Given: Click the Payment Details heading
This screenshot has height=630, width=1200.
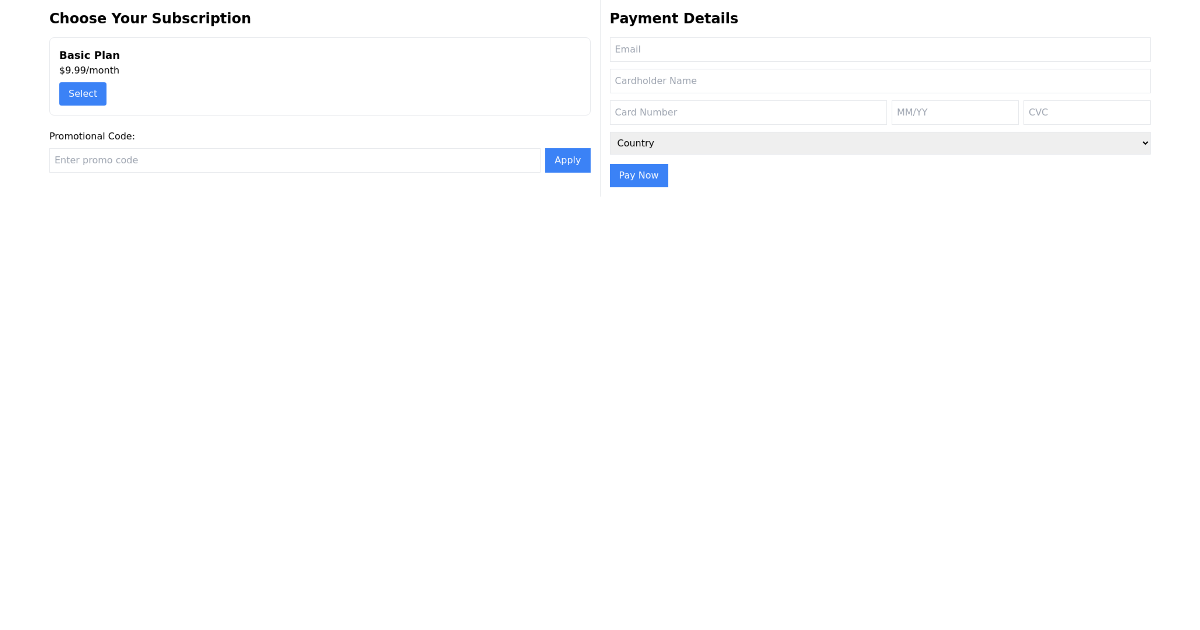Looking at the screenshot, I should tap(674, 18).
